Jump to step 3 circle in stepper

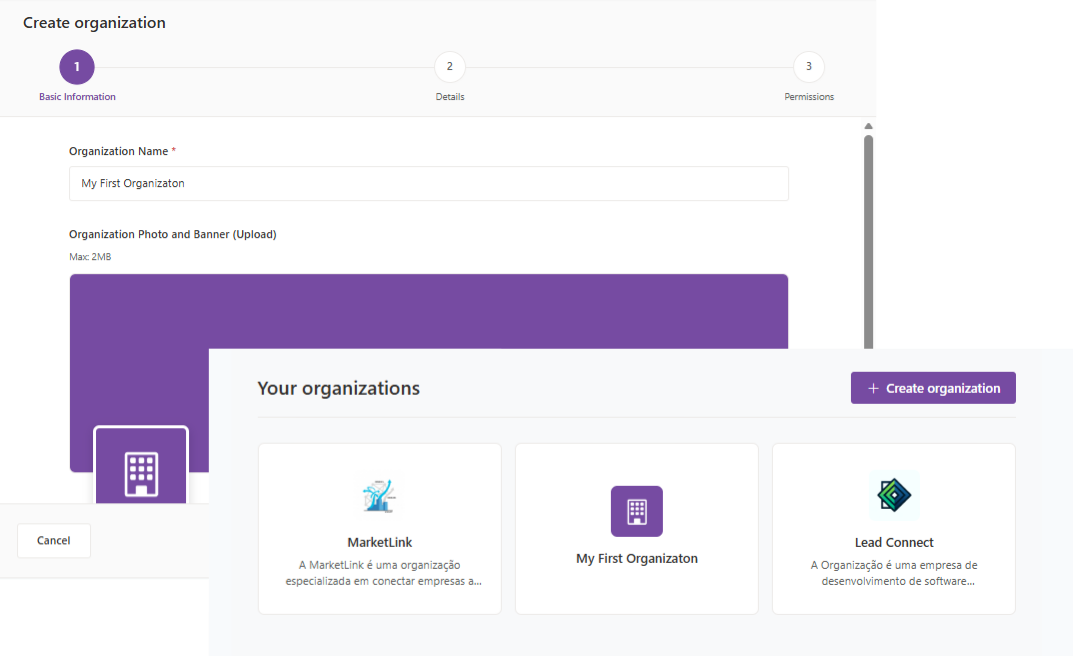808,67
